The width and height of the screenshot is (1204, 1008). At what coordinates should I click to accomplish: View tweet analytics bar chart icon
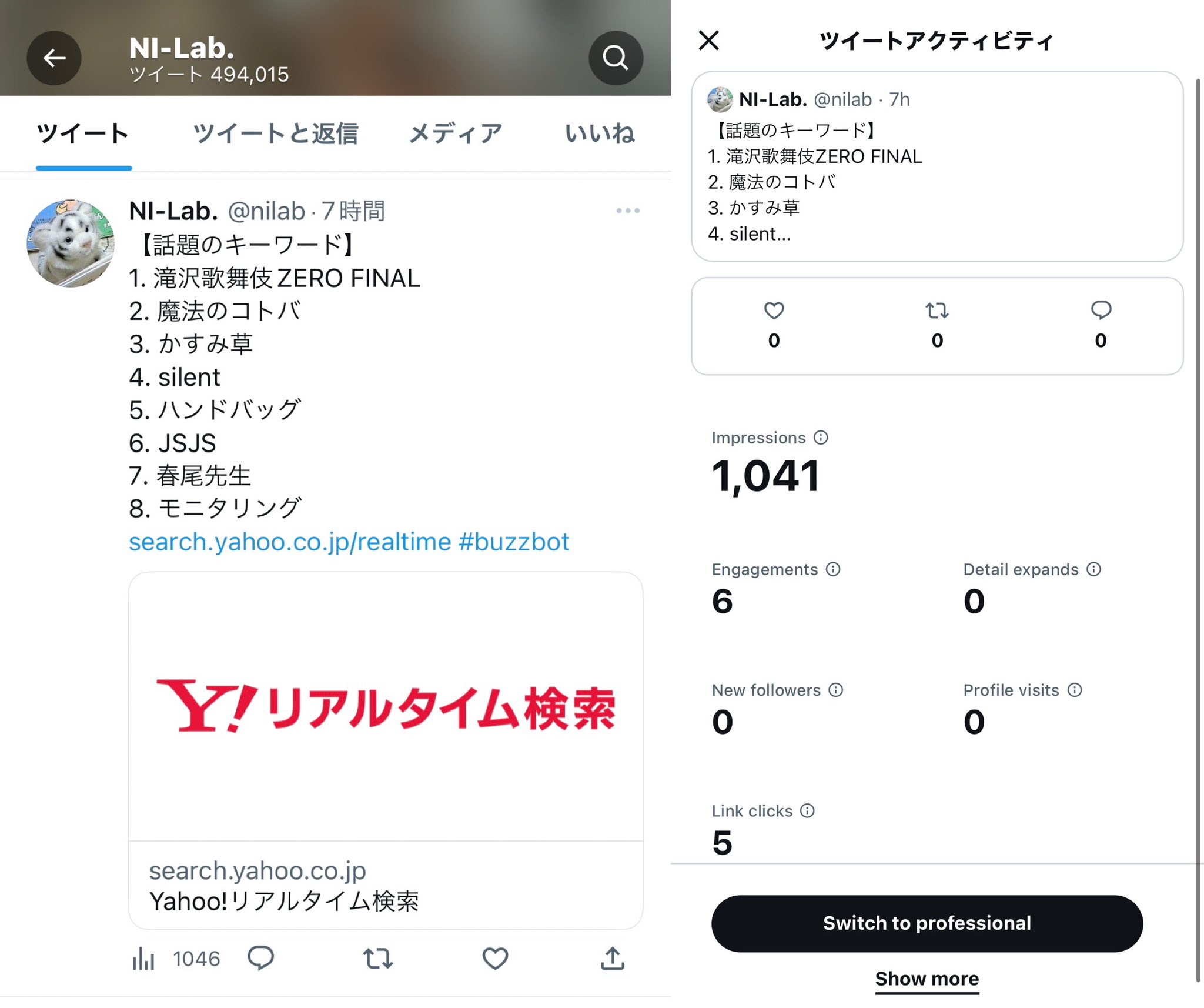143,959
